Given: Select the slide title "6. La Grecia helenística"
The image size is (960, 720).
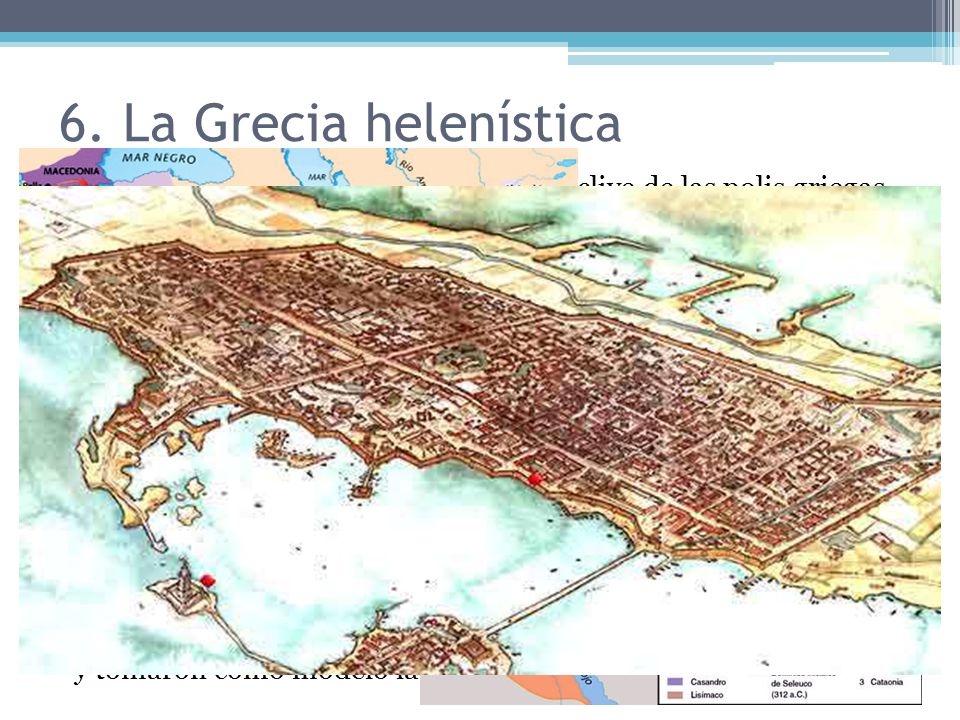Looking at the screenshot, I should (340, 122).
